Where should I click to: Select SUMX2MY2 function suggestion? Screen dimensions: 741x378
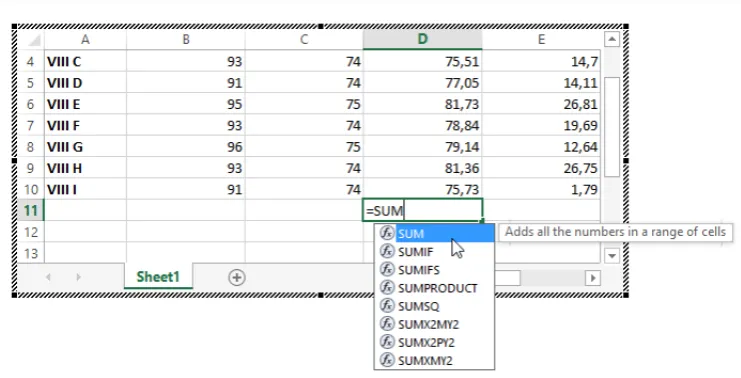click(x=434, y=324)
